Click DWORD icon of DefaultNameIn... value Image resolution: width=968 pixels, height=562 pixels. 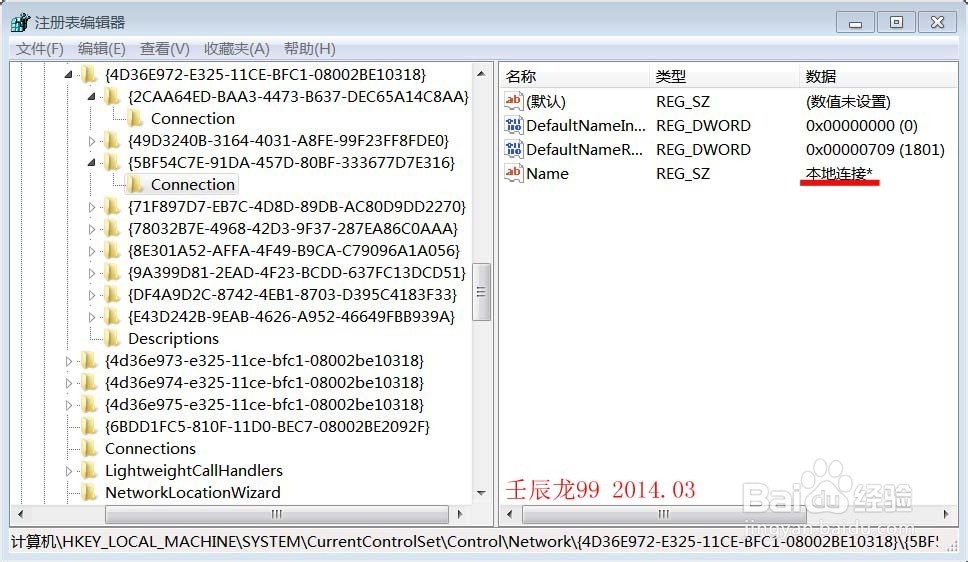(x=513, y=125)
